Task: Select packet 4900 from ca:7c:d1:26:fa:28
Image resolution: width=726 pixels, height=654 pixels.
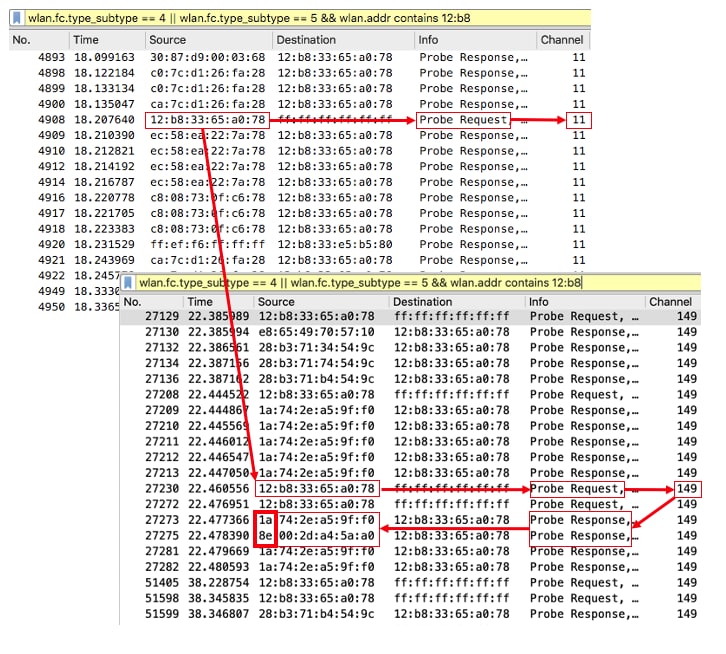Action: (x=300, y=104)
